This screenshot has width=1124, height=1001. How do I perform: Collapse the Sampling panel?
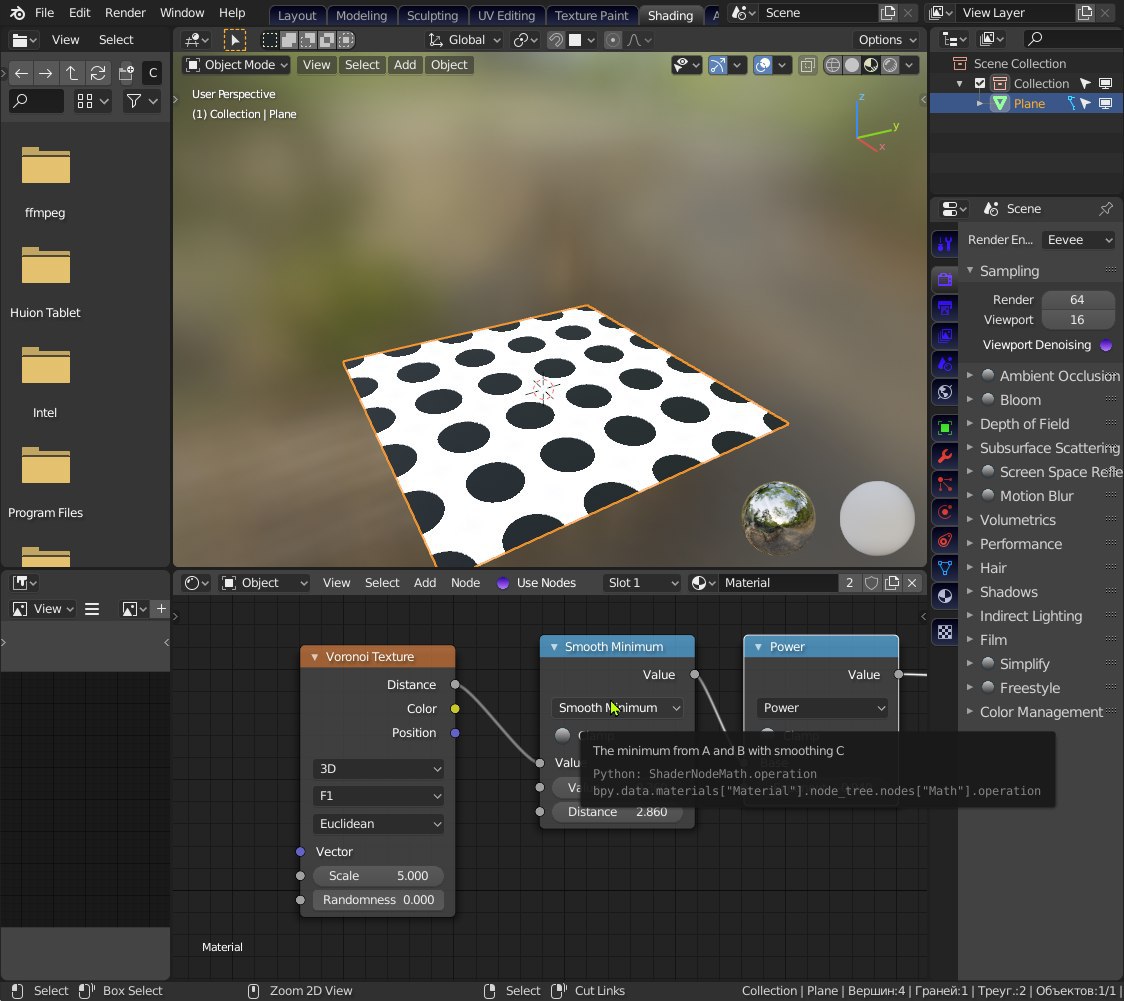(1009, 271)
